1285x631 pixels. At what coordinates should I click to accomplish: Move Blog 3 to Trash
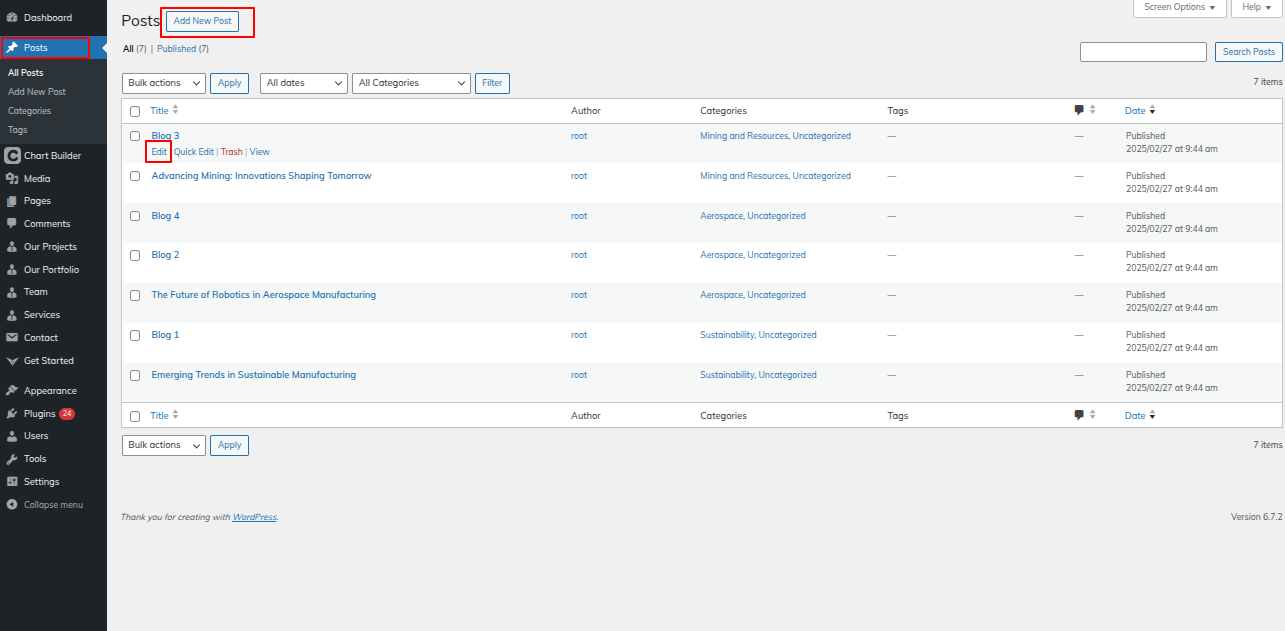(x=231, y=152)
